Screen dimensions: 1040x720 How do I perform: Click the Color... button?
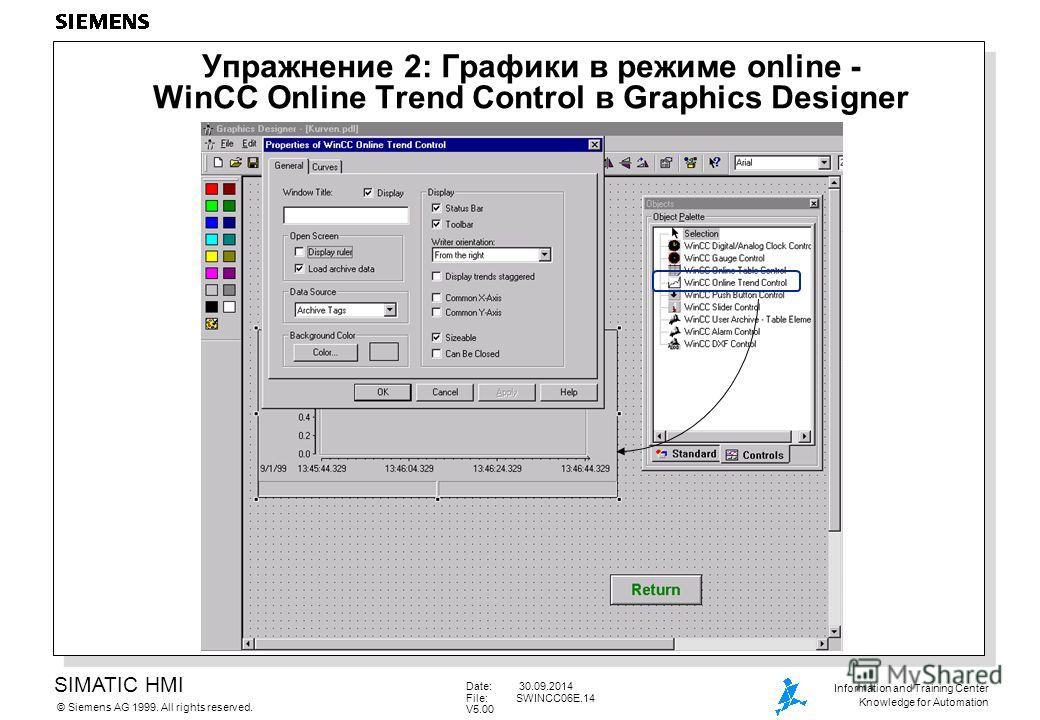pos(325,352)
